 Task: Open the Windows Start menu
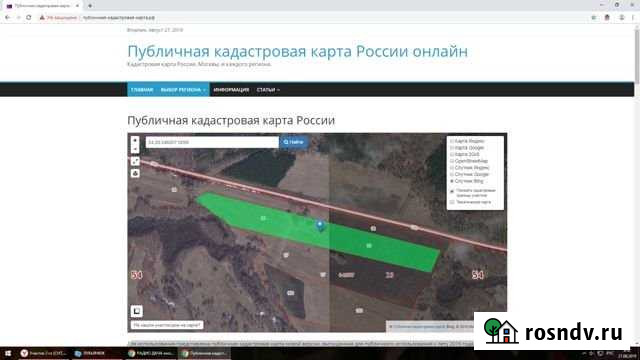click(8, 353)
